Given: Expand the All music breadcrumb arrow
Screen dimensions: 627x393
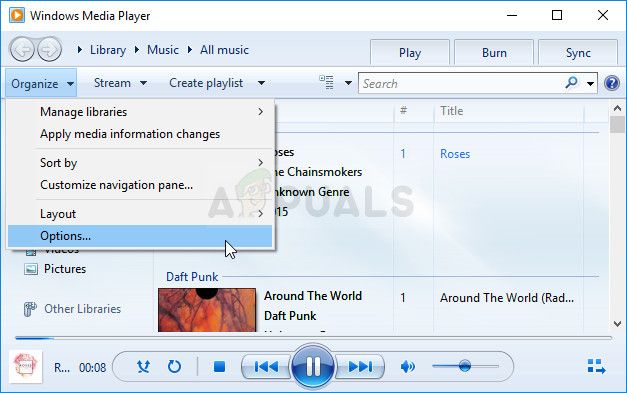Looking at the screenshot, I should pos(190,50).
